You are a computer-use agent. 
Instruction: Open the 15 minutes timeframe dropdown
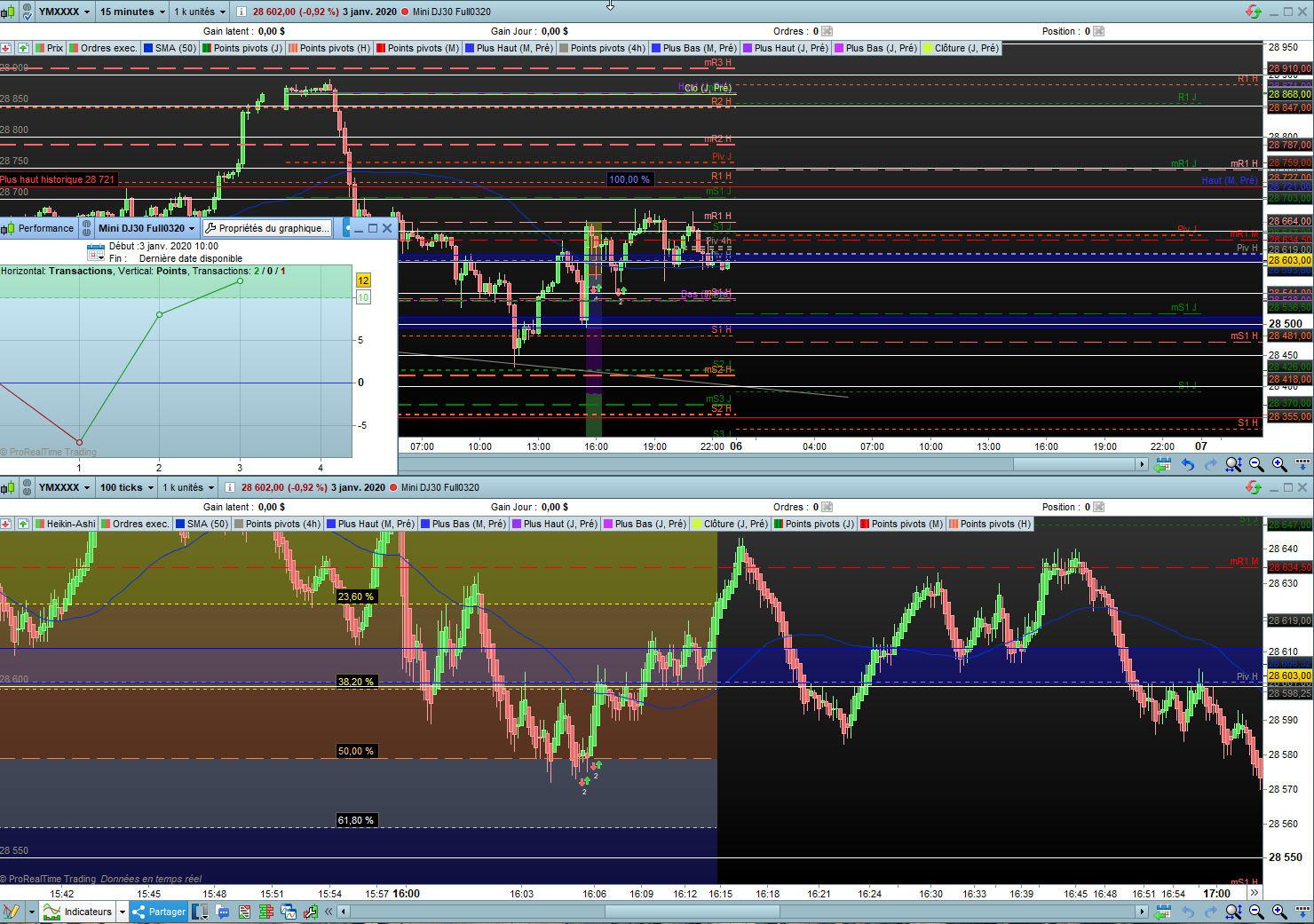click(132, 12)
